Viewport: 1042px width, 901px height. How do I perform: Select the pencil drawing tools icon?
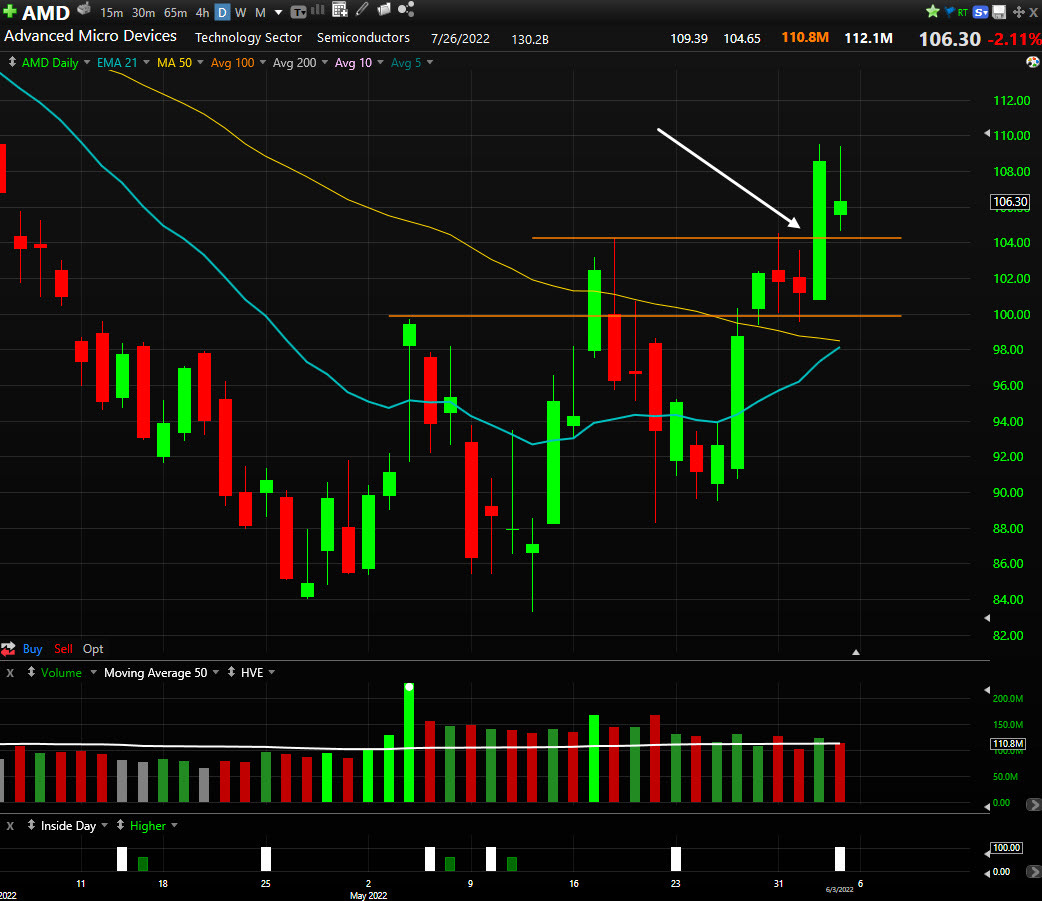pos(362,9)
